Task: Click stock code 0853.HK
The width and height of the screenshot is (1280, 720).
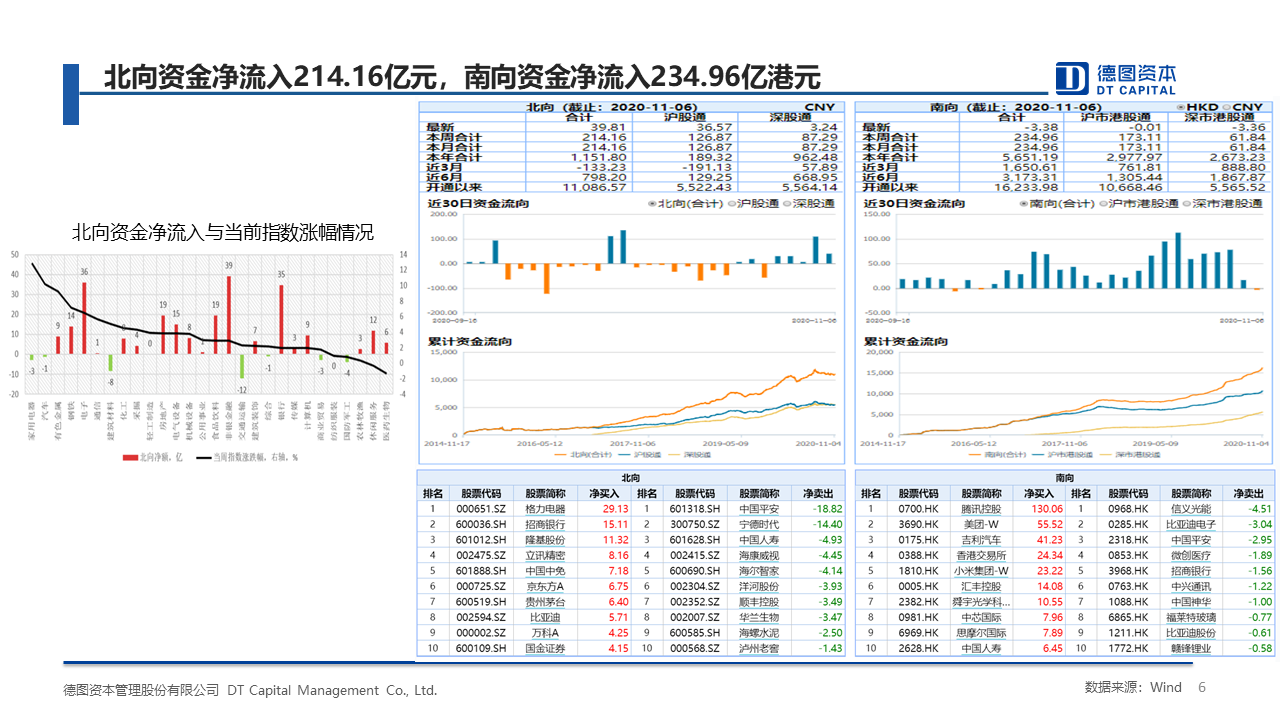Action: (1126, 555)
